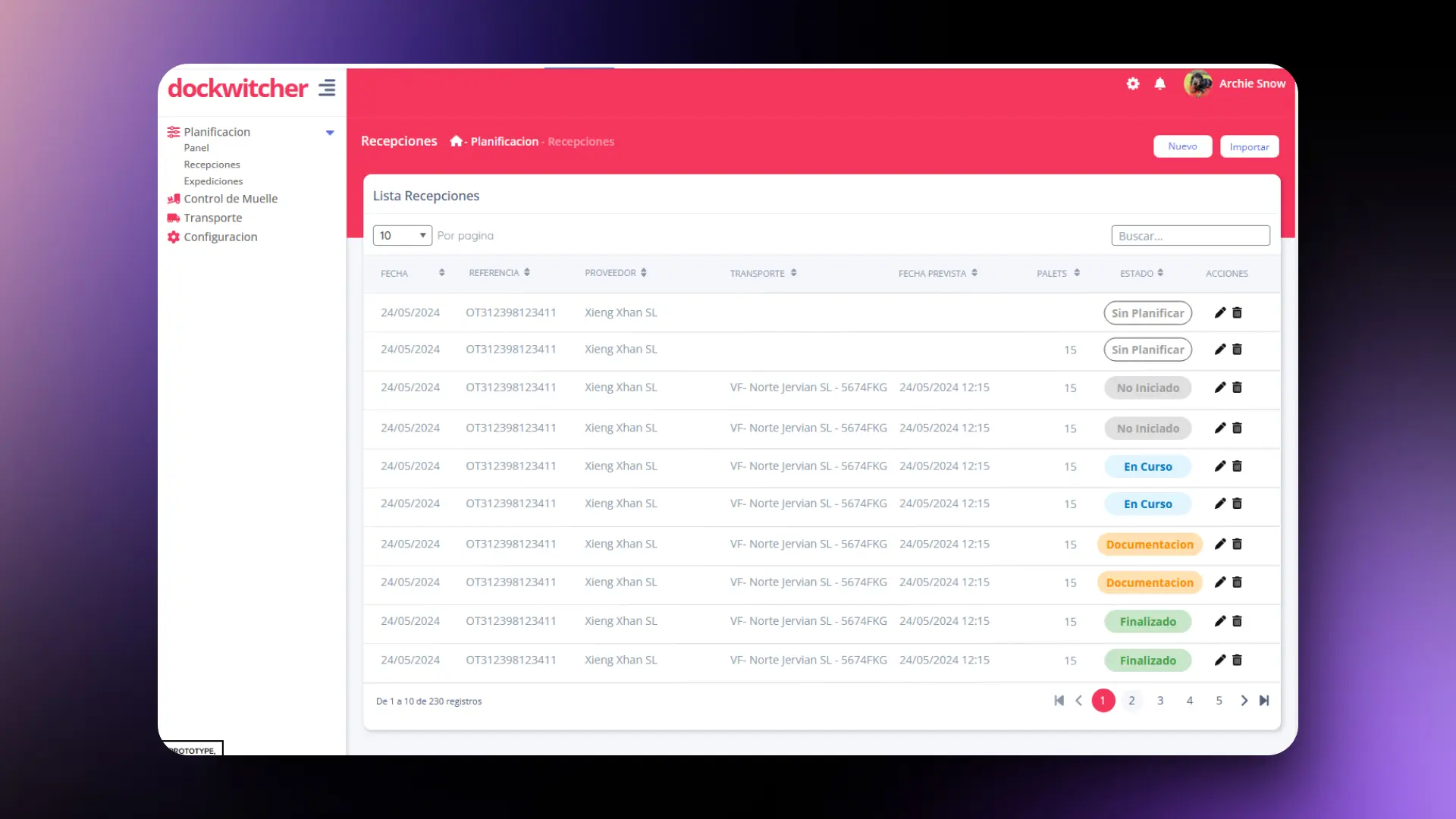Screen dimensions: 1456x819
Task: Open Recepciones in sidebar
Action: click(212, 165)
